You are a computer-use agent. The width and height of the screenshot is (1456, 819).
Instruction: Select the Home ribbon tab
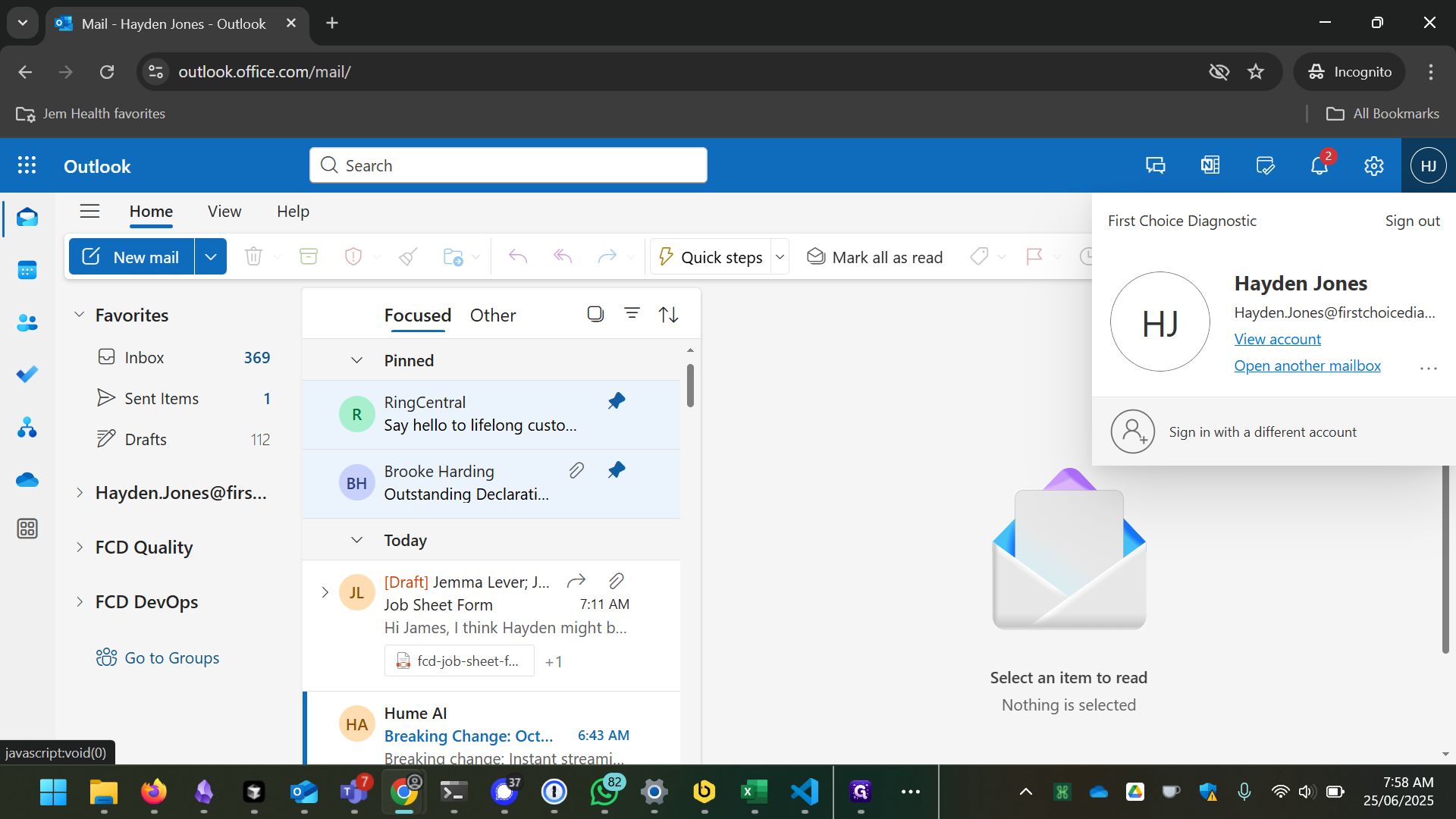(x=151, y=212)
